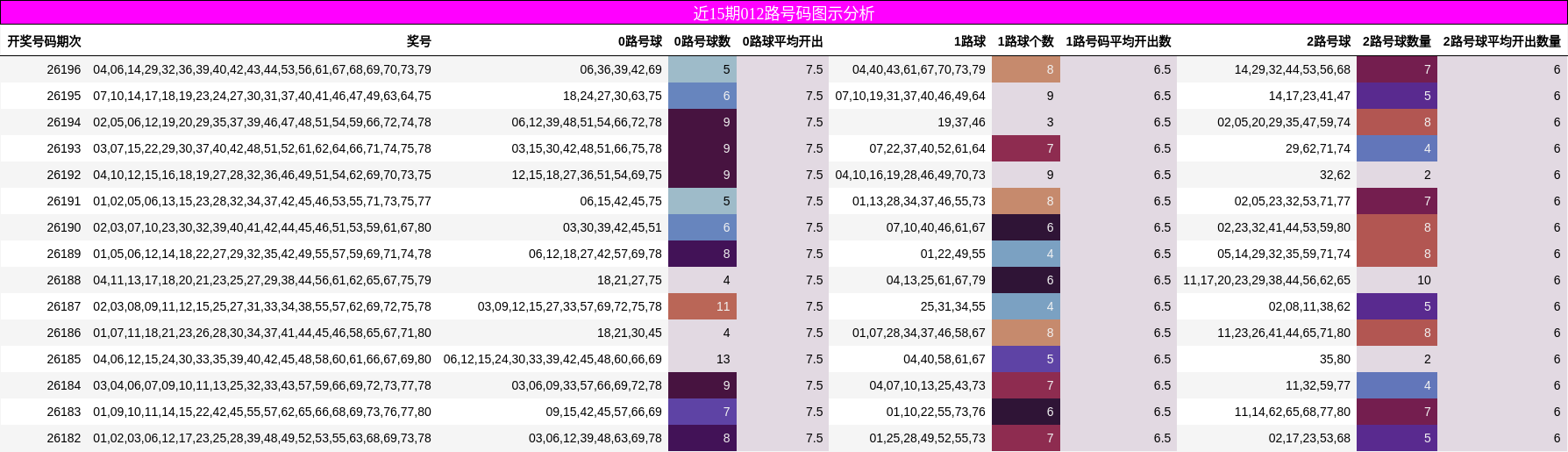The height and width of the screenshot is (452, 1568).
Task: Click 2路号球 cell 02,08,11,38,62
Action: 1309,306
